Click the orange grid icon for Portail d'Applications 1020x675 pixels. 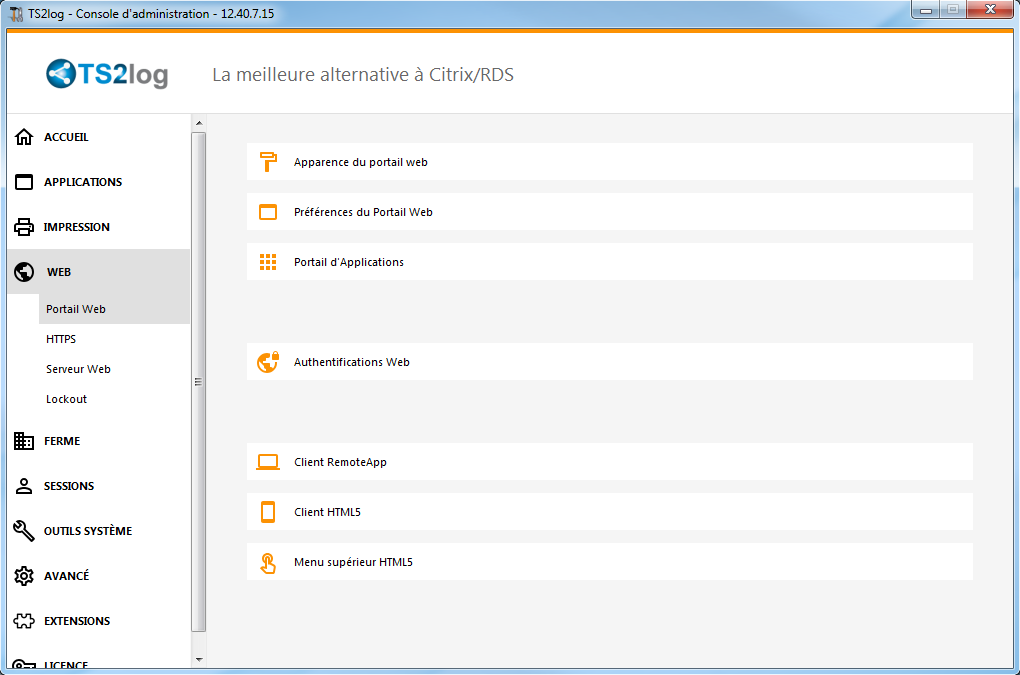[x=268, y=262]
